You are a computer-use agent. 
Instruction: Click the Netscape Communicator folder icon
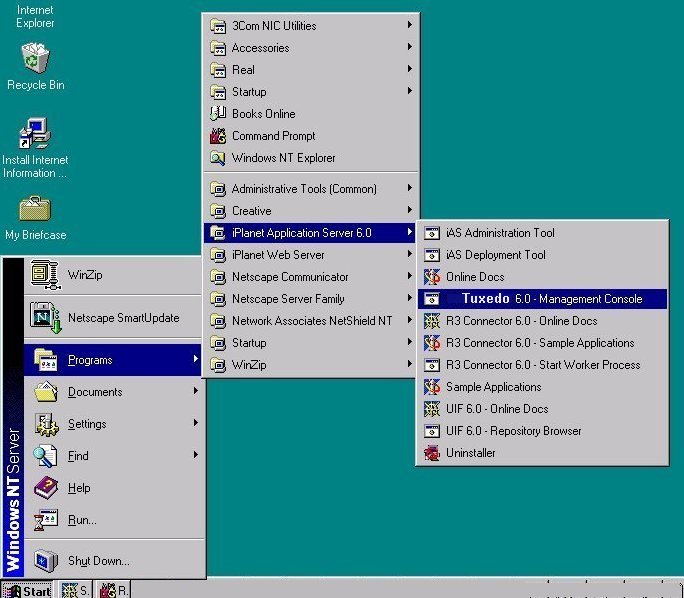[218, 277]
